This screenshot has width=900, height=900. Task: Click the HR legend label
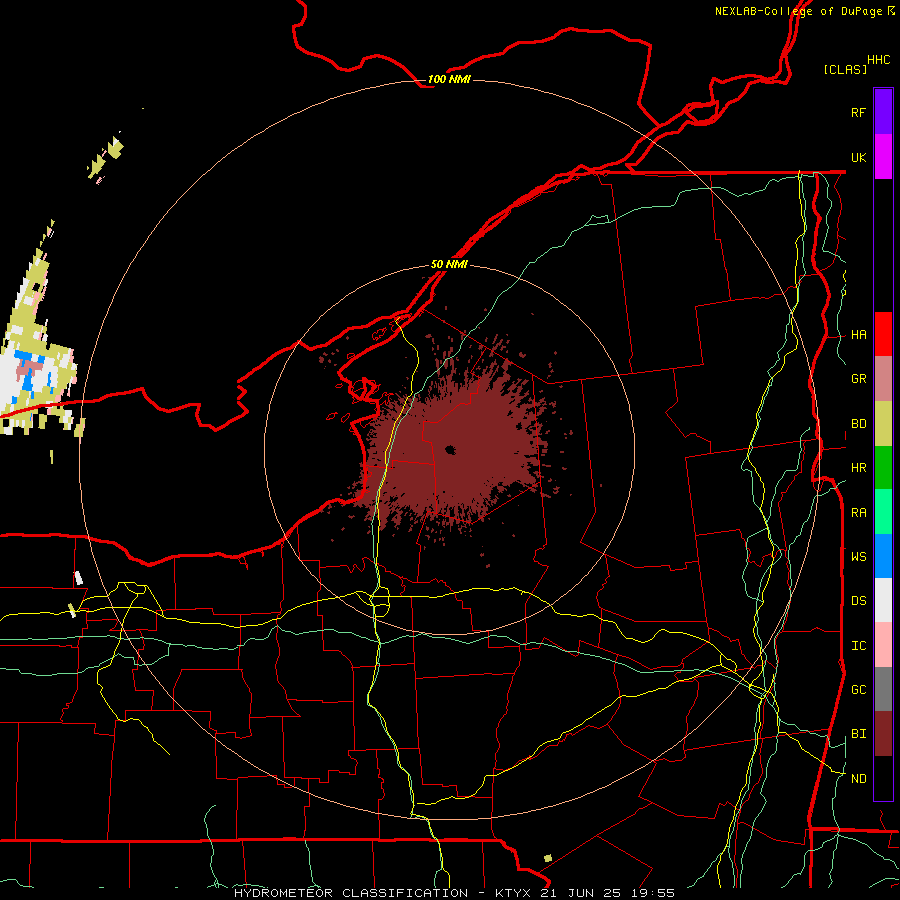point(858,468)
